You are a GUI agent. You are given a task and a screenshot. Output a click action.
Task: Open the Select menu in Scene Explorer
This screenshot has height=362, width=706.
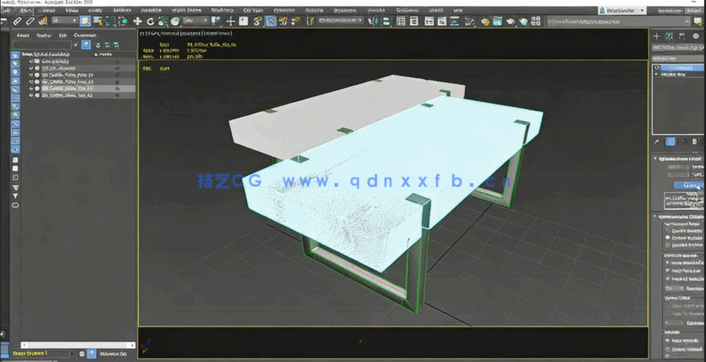[23, 35]
